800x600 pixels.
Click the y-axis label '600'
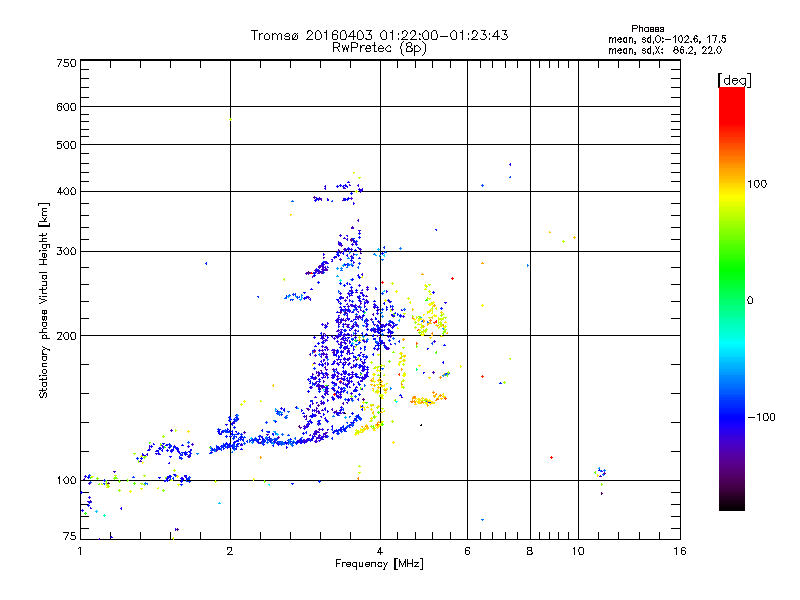(66, 107)
